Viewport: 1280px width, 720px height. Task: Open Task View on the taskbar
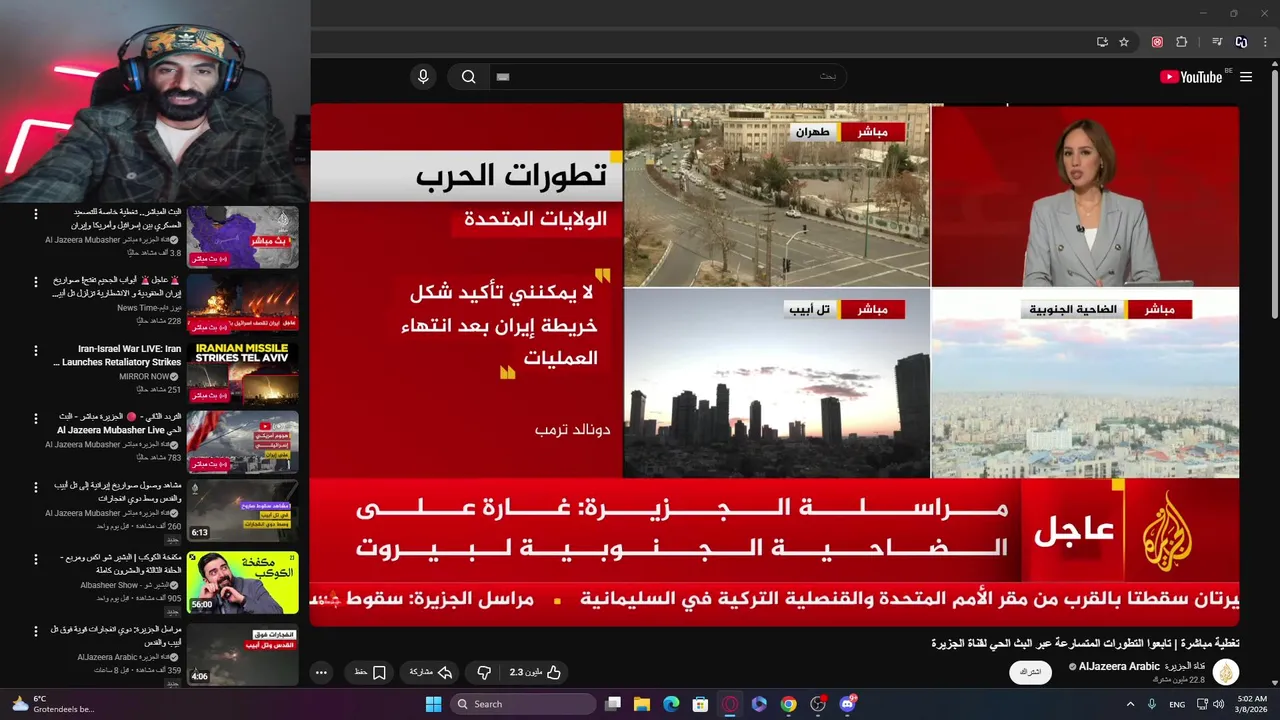pos(613,704)
